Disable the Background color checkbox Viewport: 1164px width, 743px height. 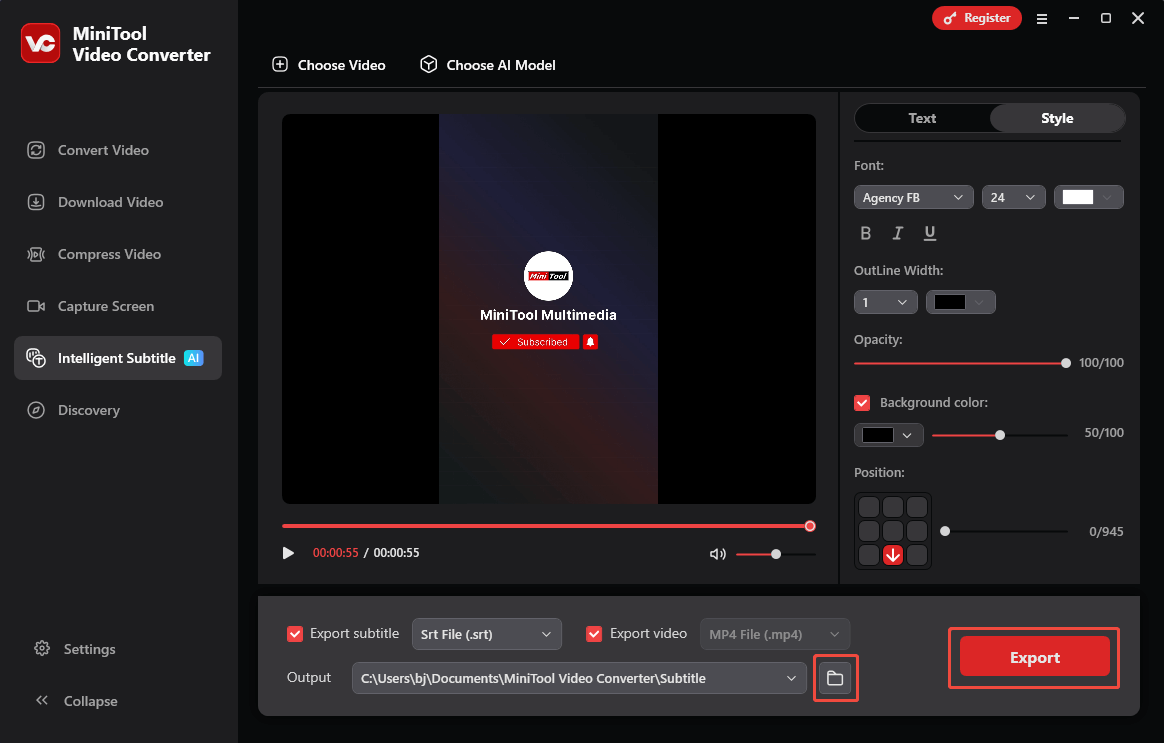[862, 403]
